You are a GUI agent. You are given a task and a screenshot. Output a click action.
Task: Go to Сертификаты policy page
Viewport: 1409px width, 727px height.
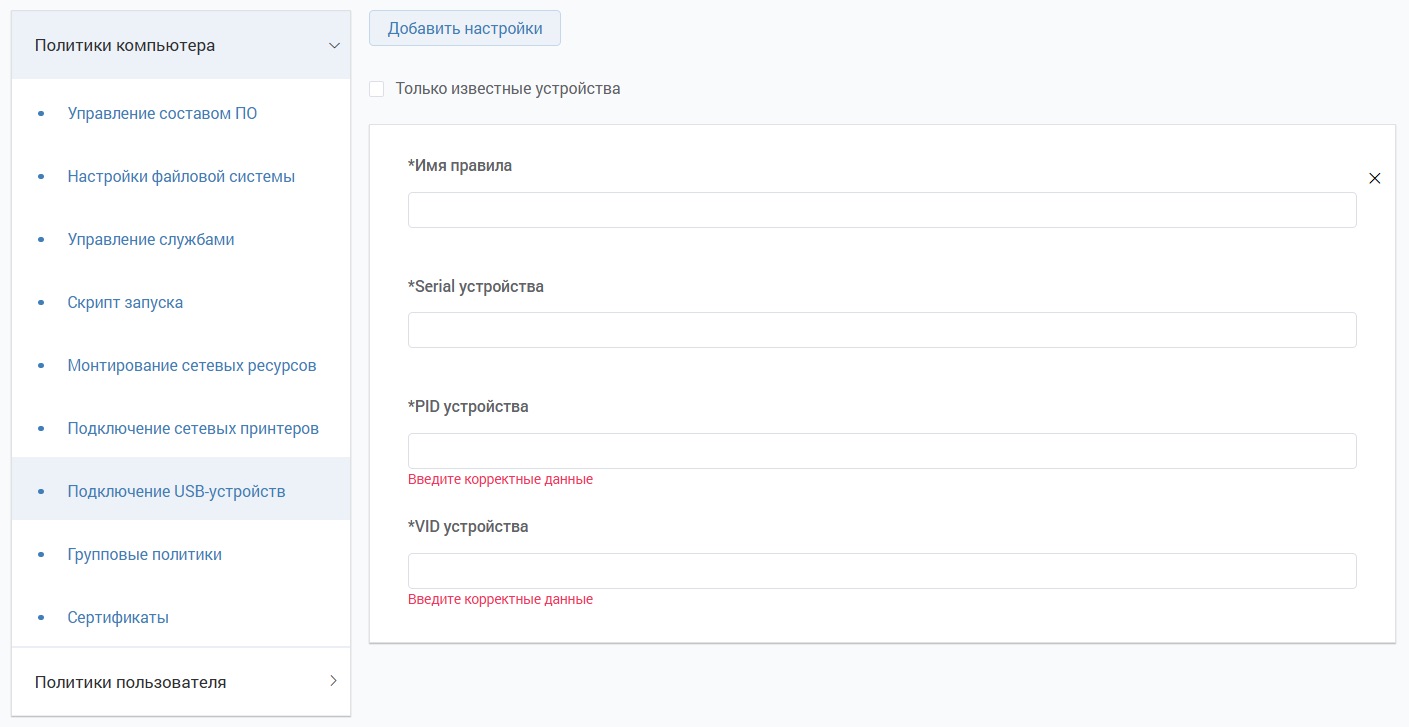point(118,618)
